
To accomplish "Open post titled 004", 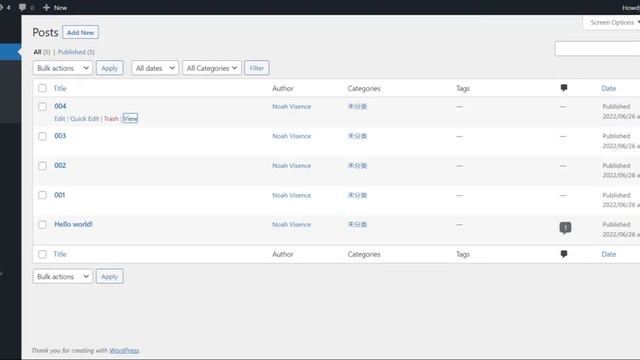I will pos(60,106).
